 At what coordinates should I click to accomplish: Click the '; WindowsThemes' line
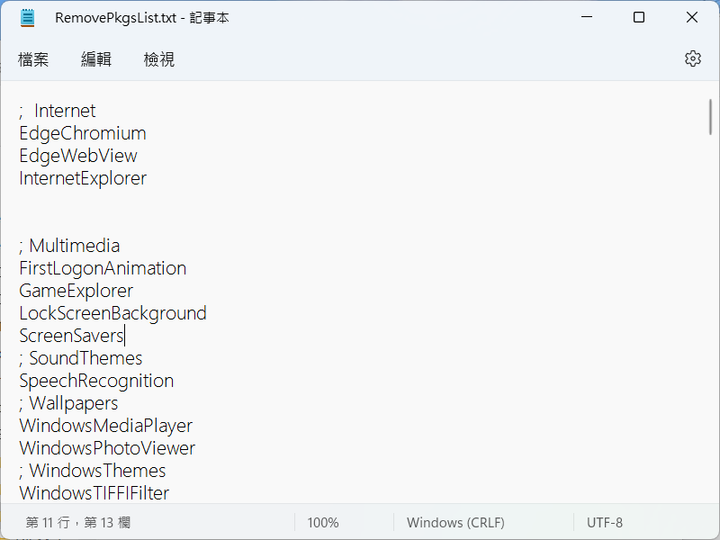[x=92, y=471]
